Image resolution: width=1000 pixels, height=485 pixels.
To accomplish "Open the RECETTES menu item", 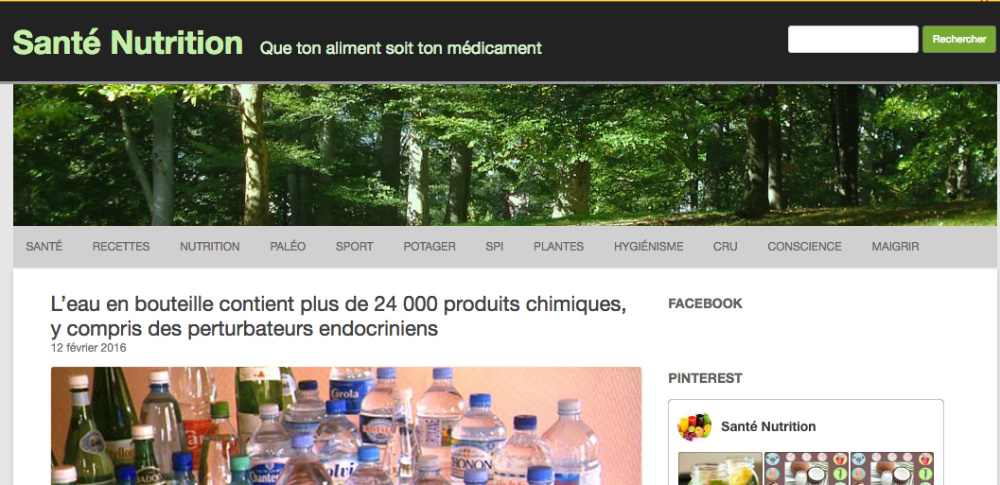I will click(121, 246).
